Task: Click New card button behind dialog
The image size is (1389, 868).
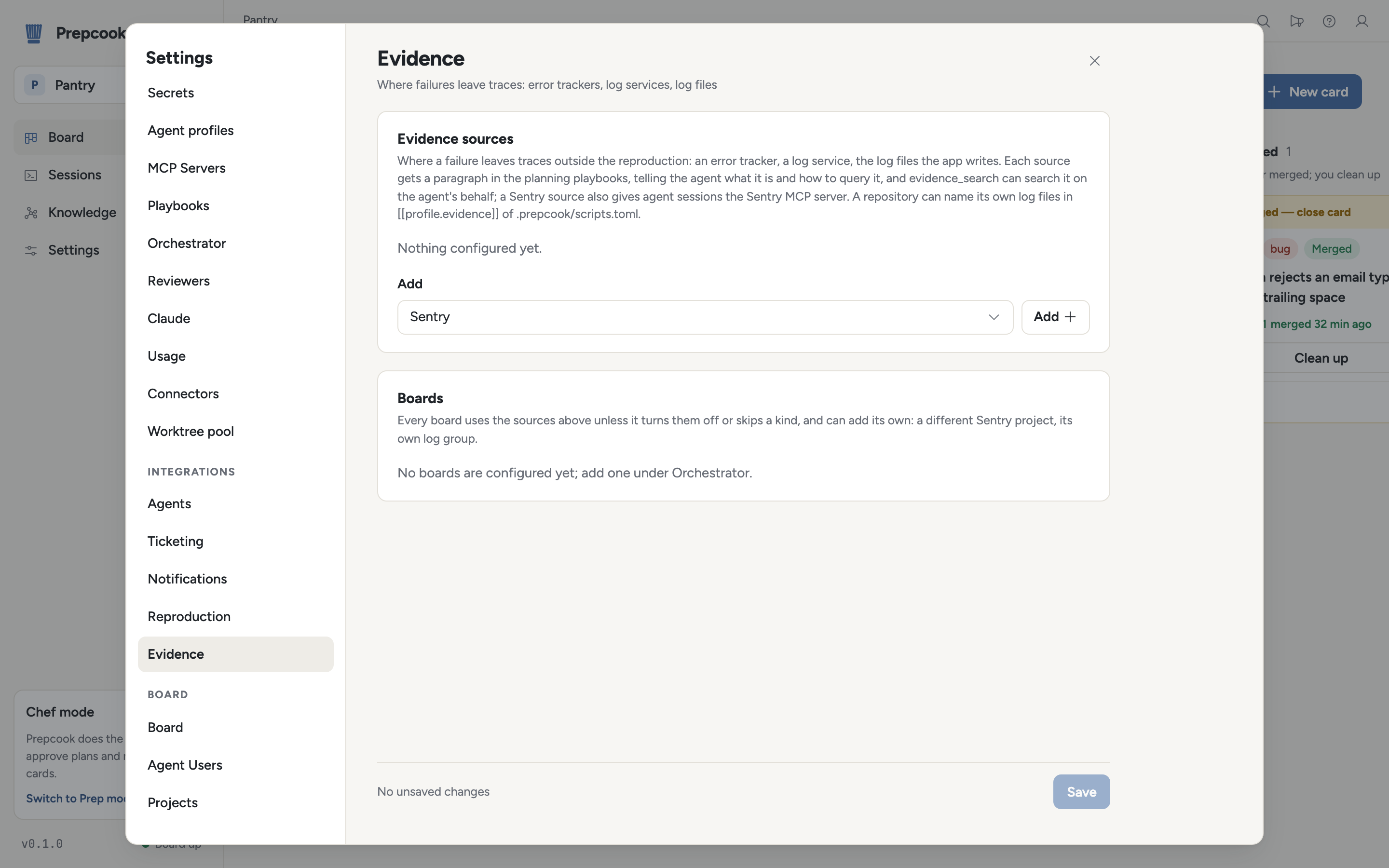Action: pos(1312,92)
